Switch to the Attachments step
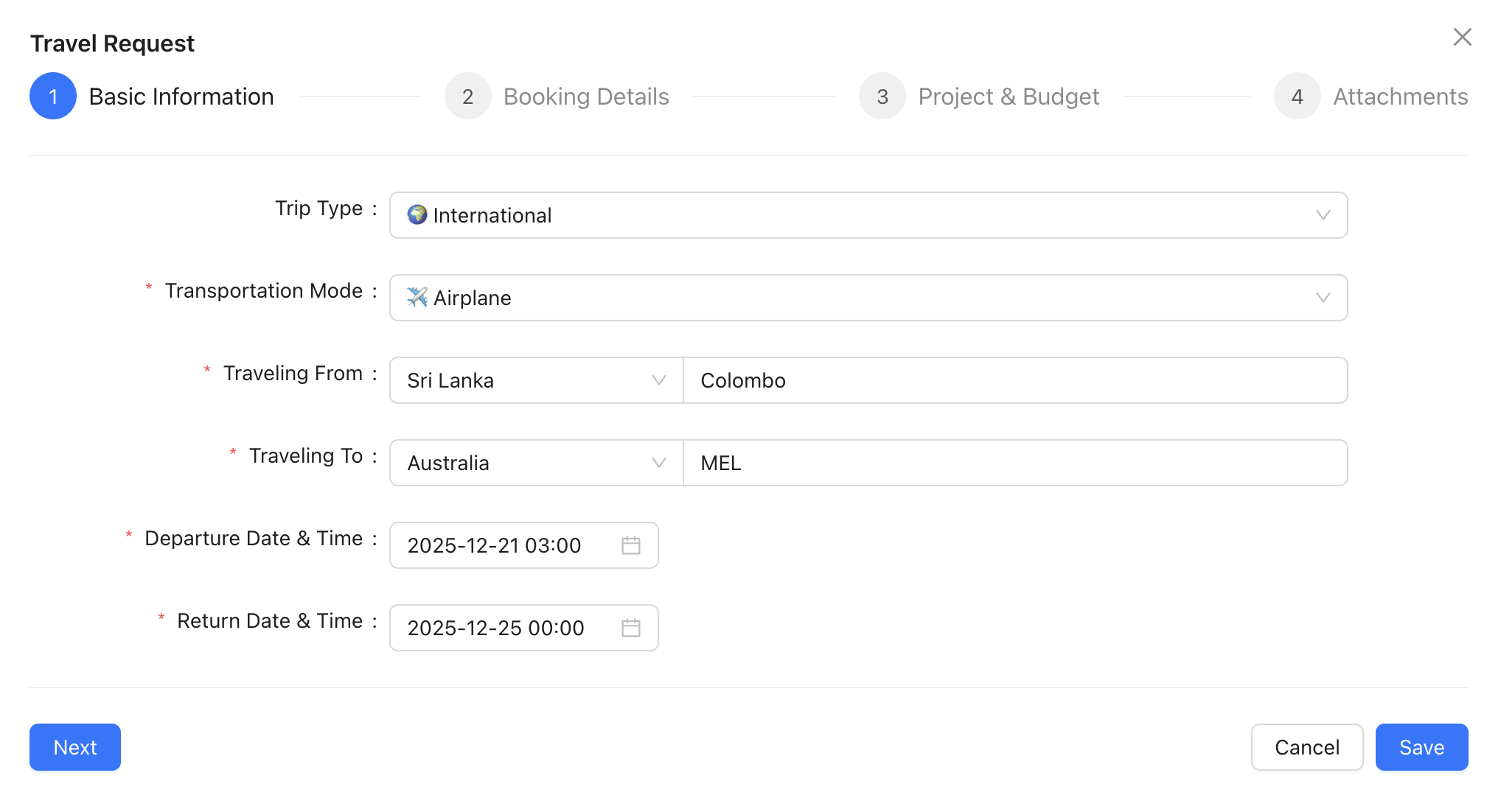The image size is (1501, 812). pos(1400,97)
